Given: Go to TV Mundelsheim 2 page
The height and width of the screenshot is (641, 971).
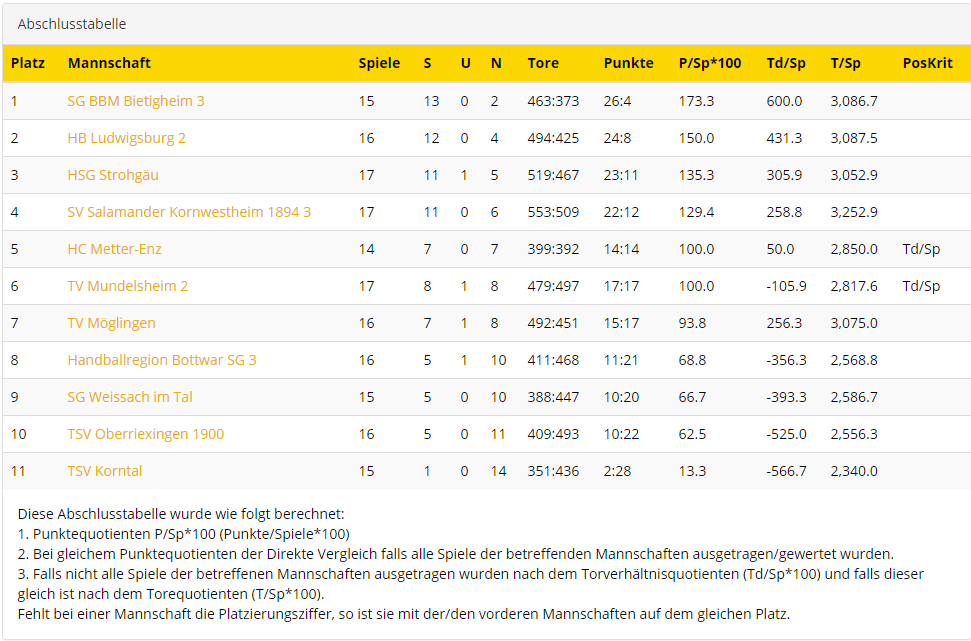Looking at the screenshot, I should (x=128, y=286).
